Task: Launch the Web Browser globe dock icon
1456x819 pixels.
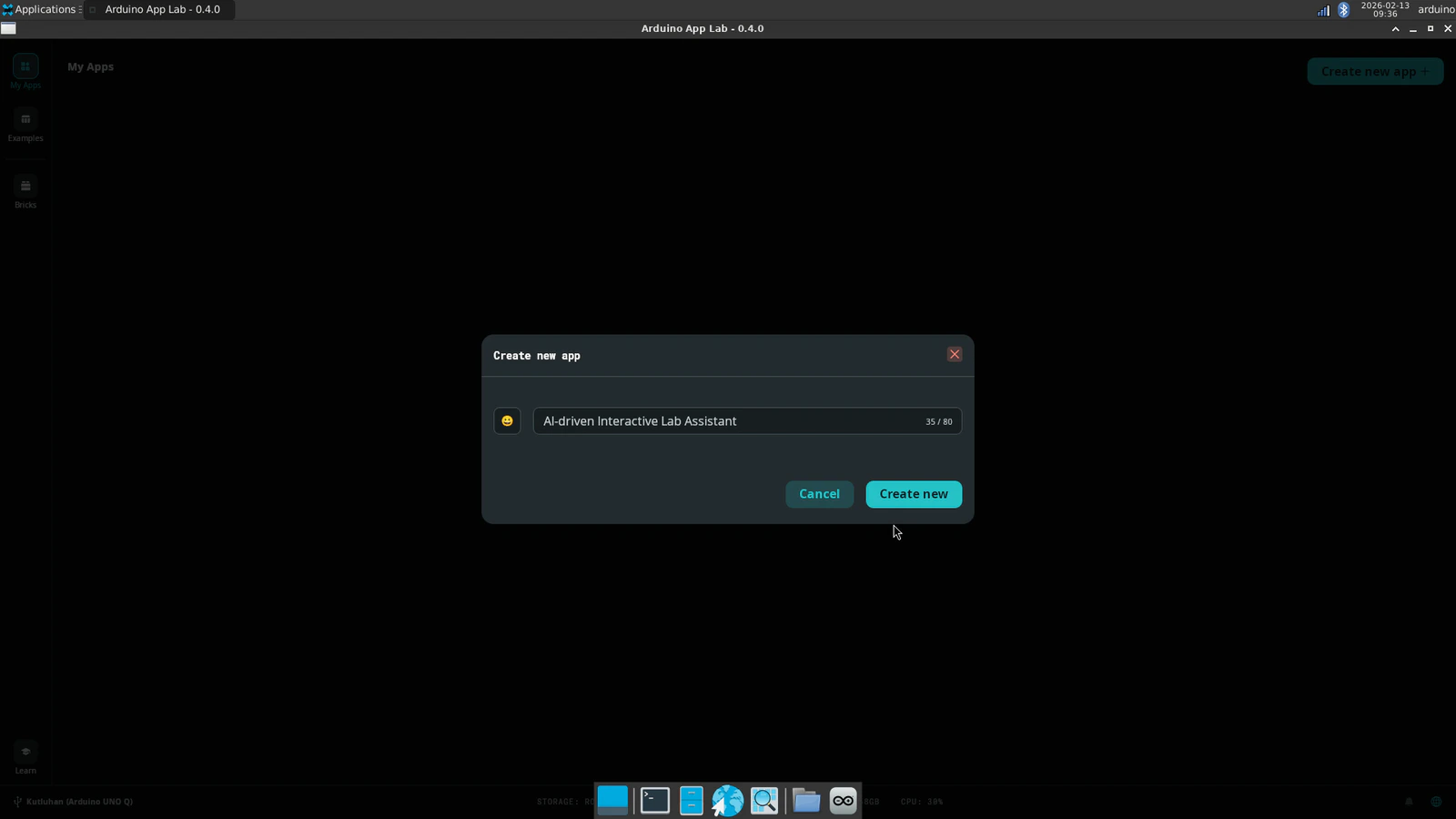Action: [727, 801]
